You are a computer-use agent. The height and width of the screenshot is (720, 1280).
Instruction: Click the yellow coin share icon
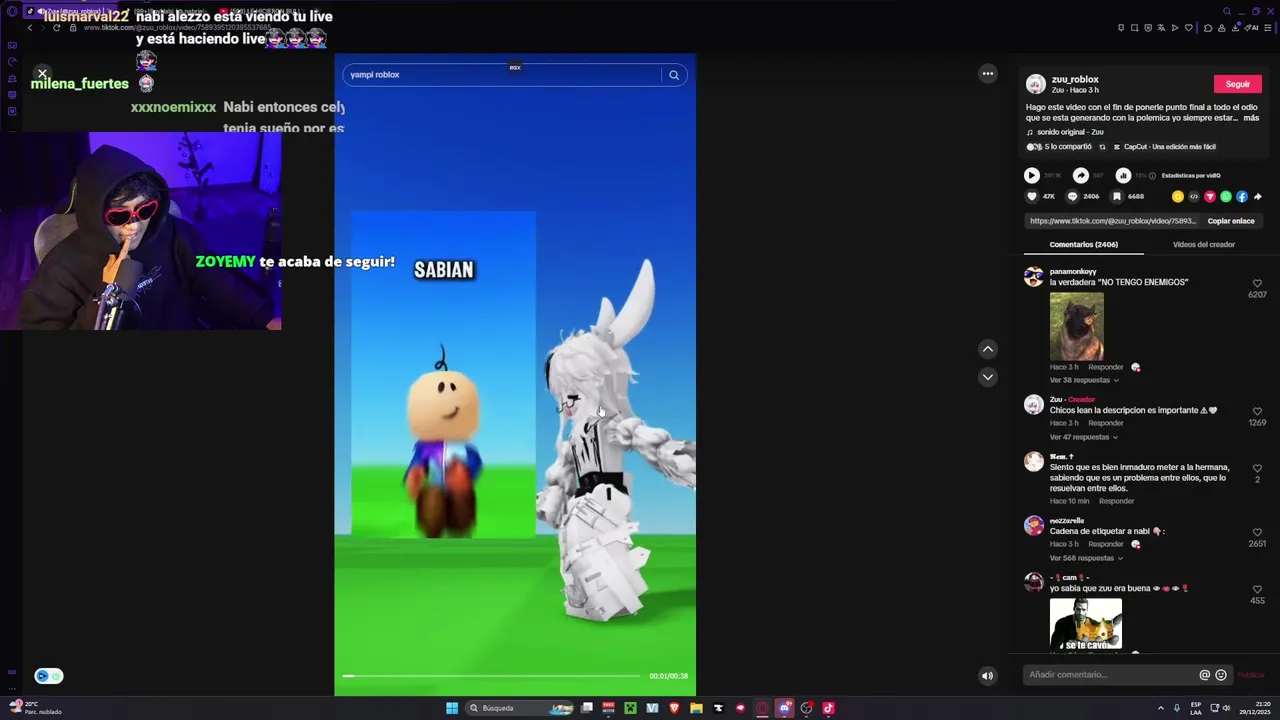pos(1178,197)
